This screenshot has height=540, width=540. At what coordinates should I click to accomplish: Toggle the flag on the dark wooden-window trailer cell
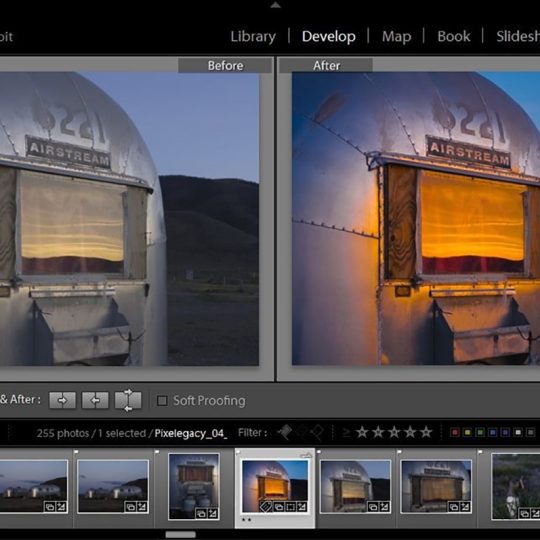(399, 452)
